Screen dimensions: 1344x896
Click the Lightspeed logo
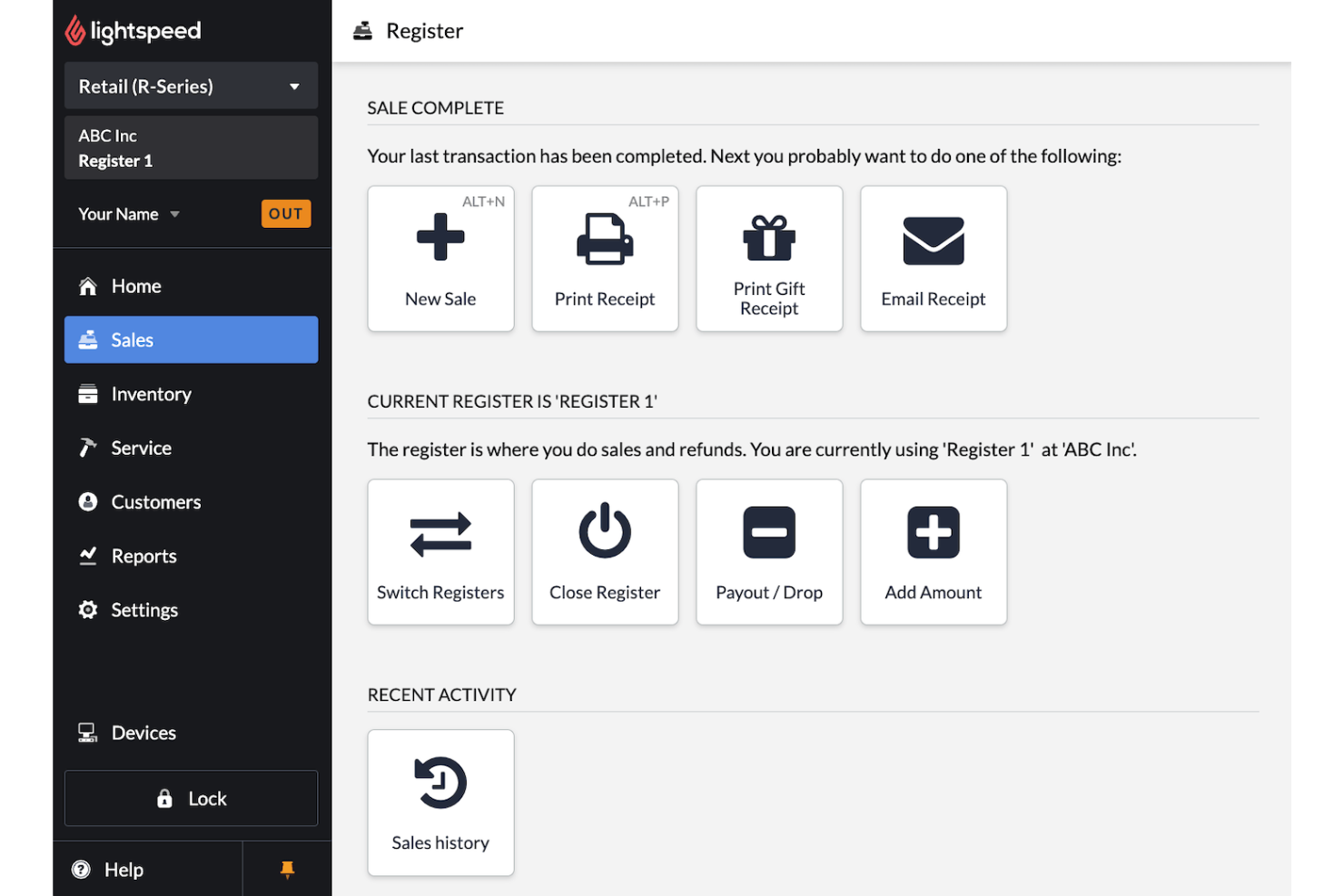click(133, 30)
